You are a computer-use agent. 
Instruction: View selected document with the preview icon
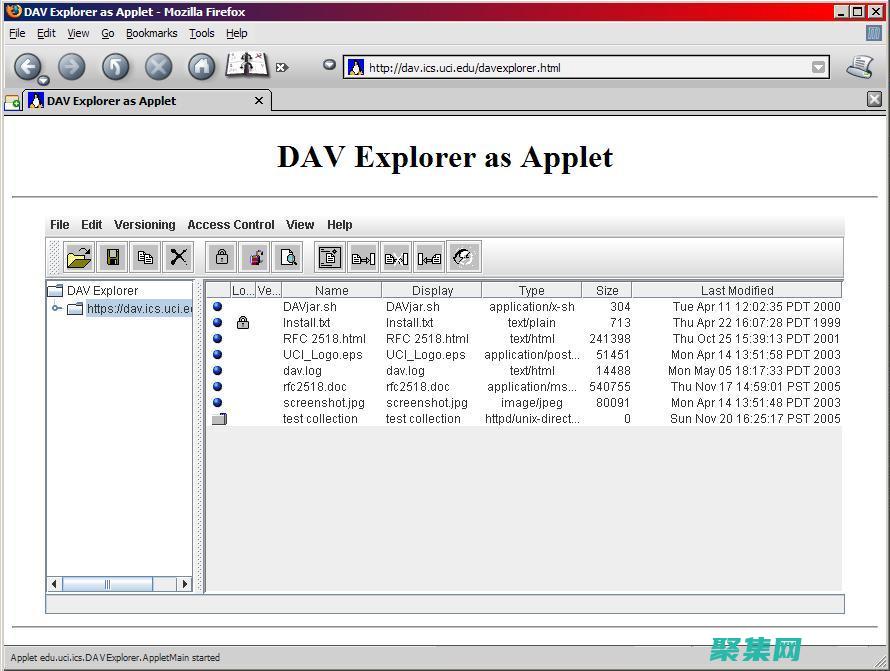click(288, 257)
